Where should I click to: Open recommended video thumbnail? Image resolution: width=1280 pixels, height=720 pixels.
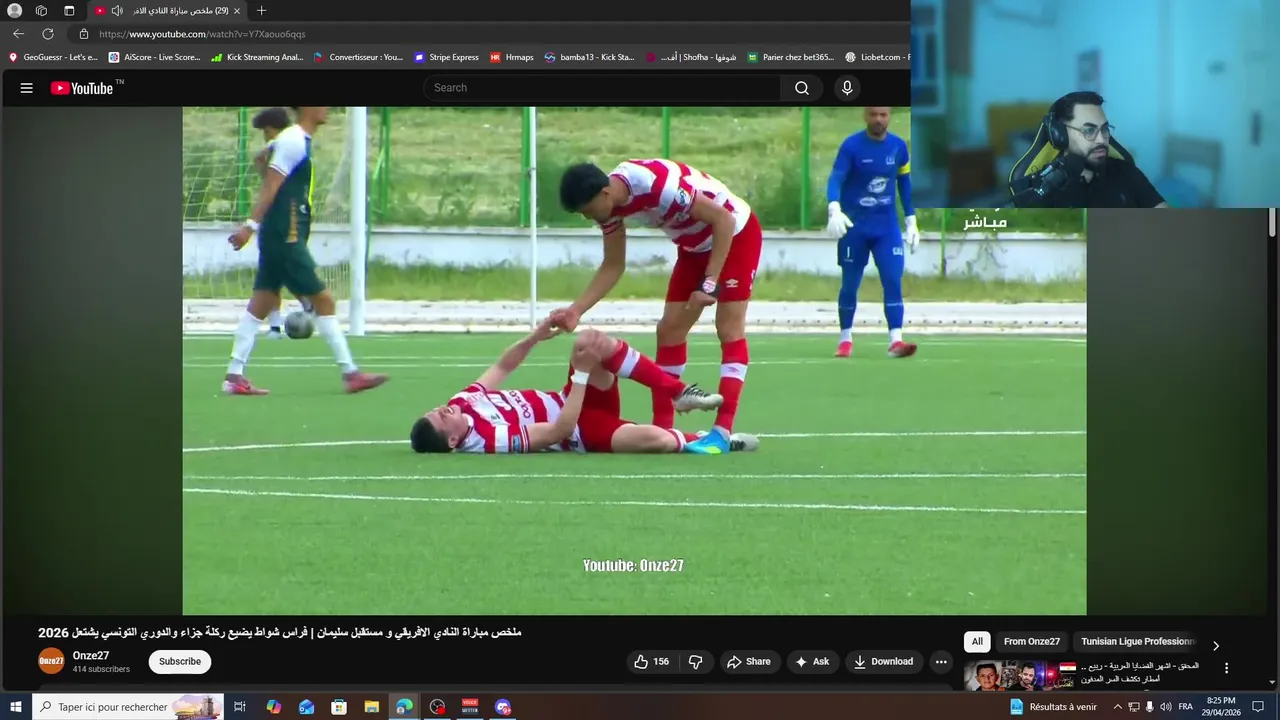[1020, 676]
